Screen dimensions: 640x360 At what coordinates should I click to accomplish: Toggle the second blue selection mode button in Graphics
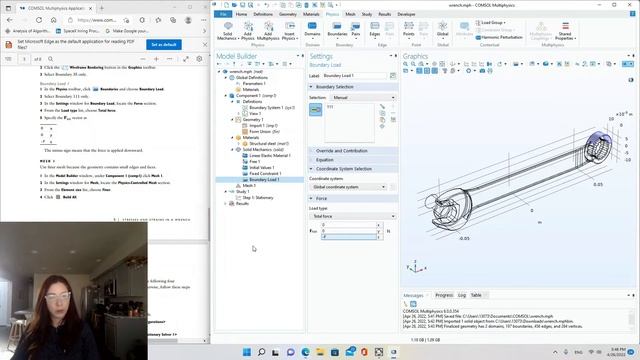click(427, 71)
